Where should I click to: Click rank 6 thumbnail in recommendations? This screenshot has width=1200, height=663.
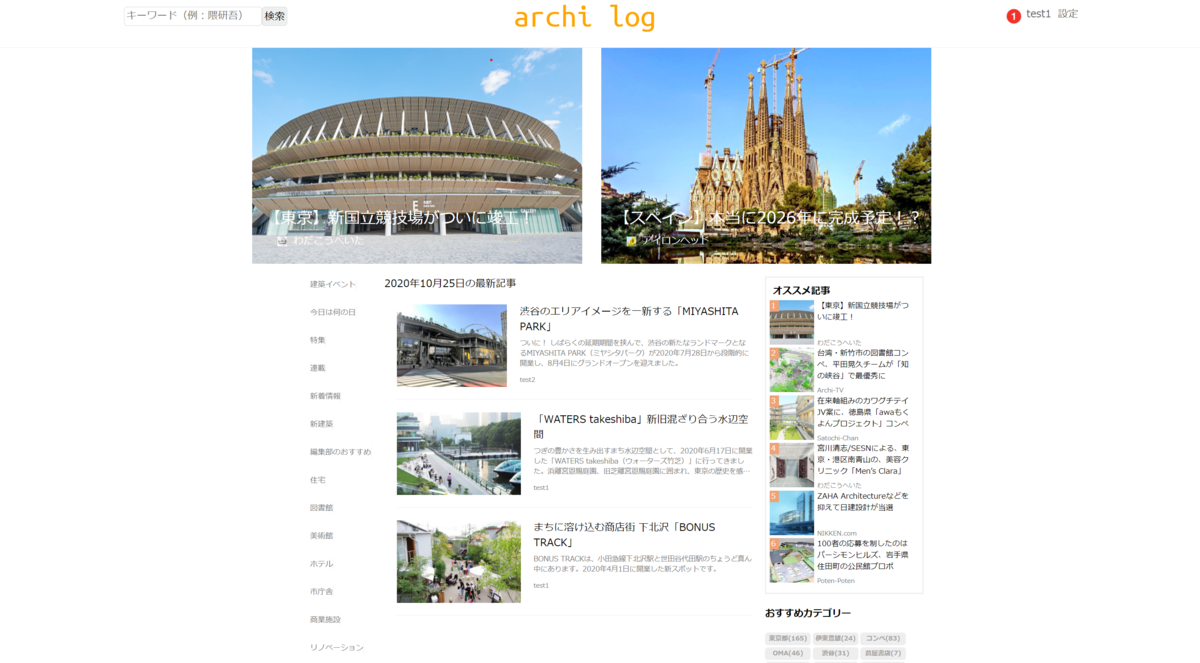[x=791, y=561]
